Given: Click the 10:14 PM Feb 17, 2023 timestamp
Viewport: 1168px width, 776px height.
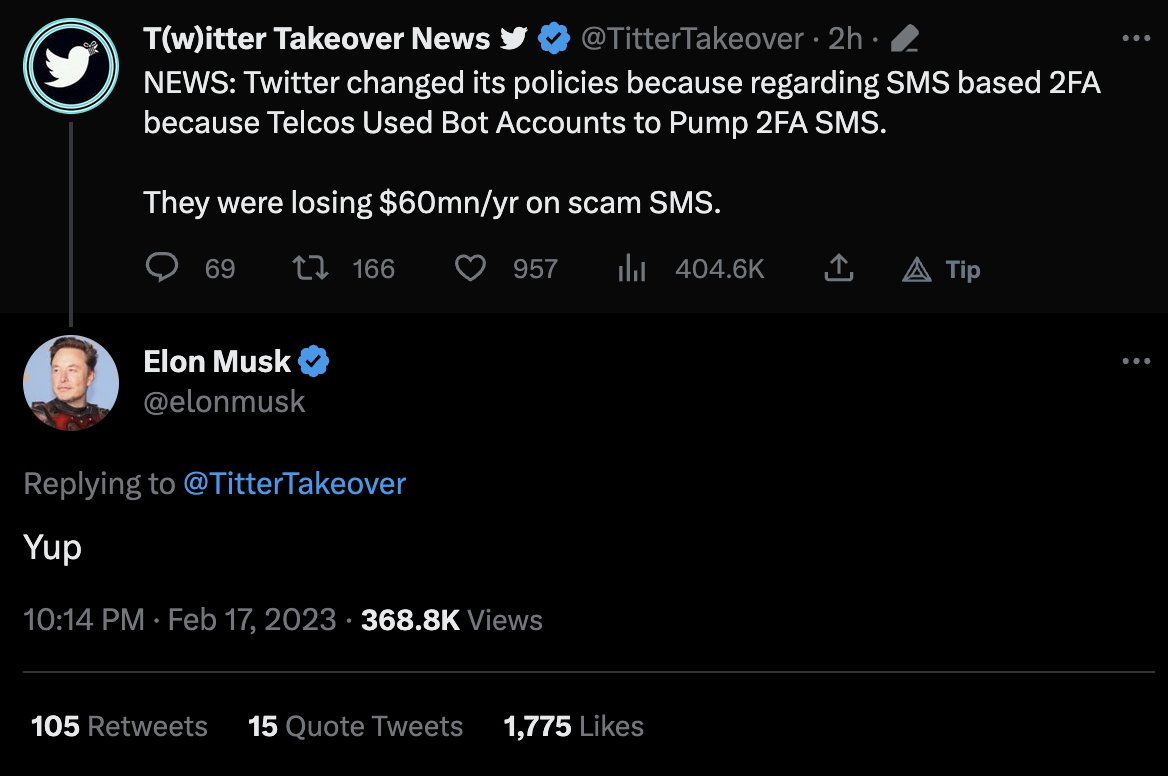Looking at the screenshot, I should click(179, 620).
